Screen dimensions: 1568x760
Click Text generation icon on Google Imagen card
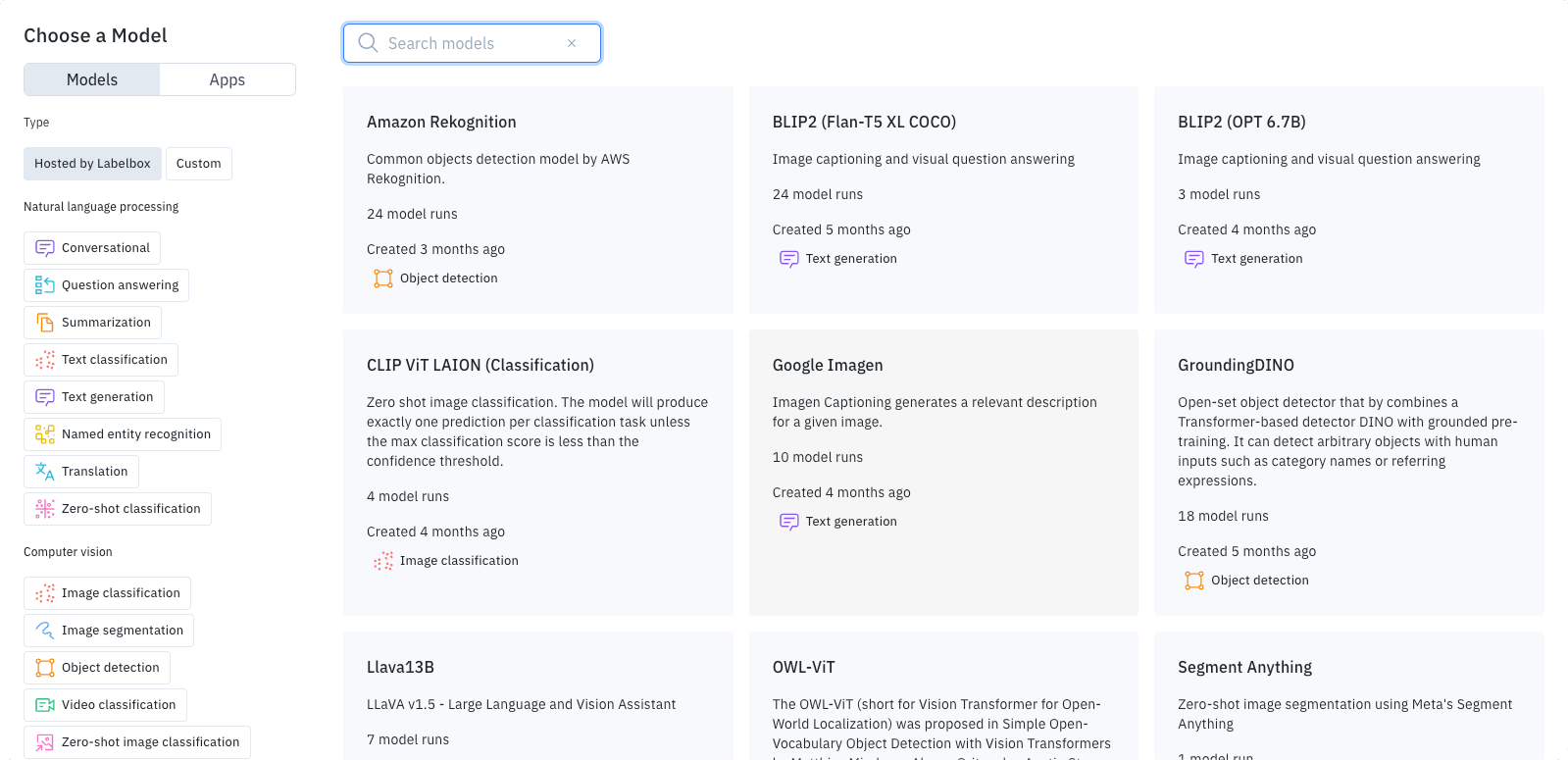(x=789, y=522)
